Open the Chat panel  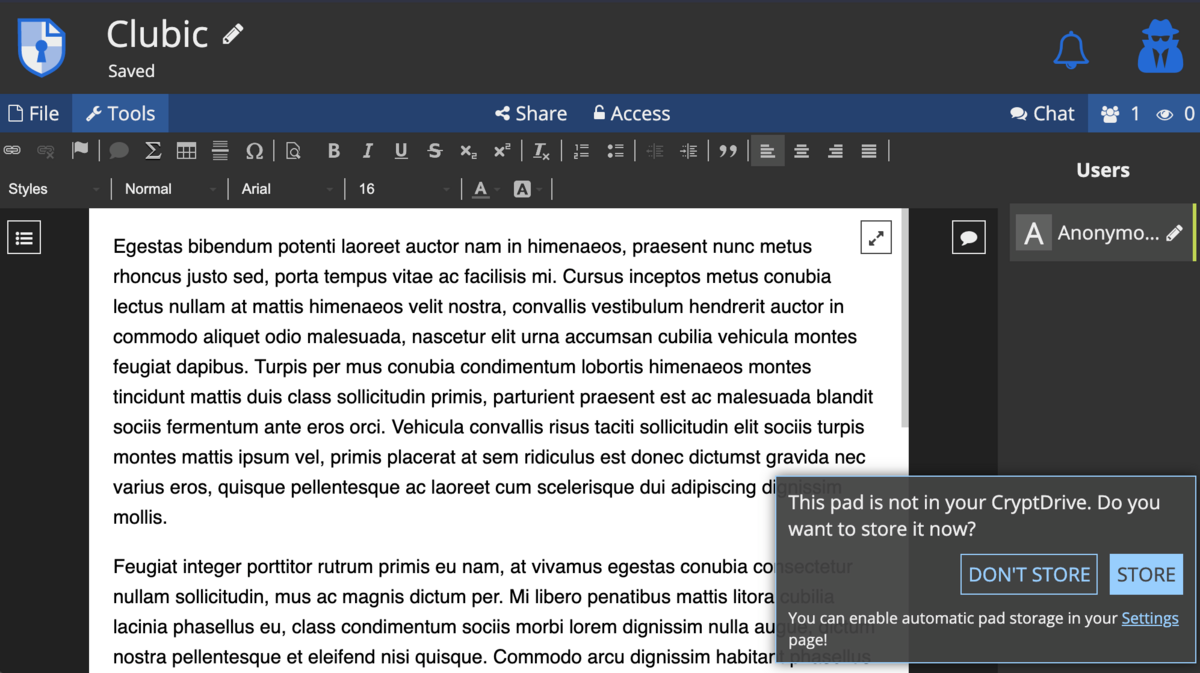(x=1042, y=113)
